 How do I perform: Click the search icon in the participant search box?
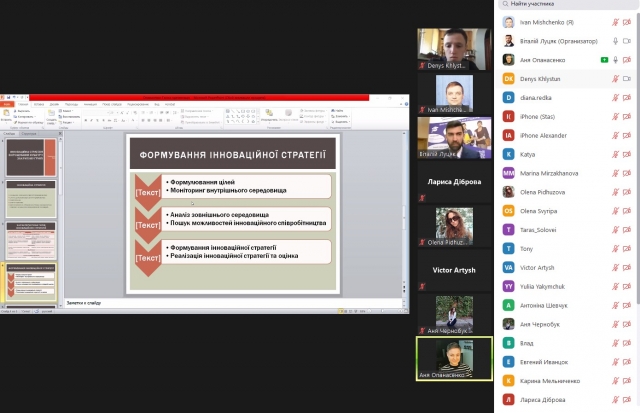tap(505, 4)
